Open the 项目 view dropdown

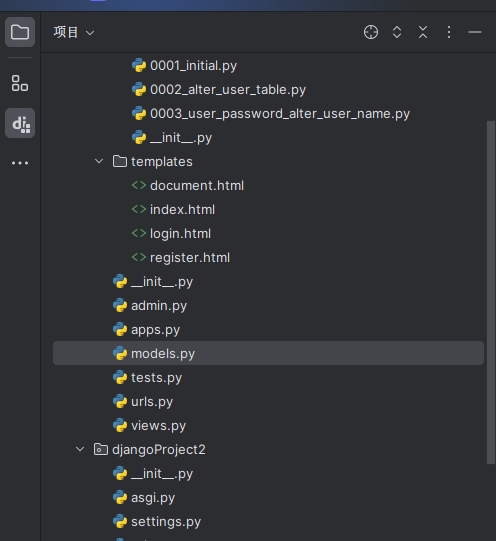[74, 32]
